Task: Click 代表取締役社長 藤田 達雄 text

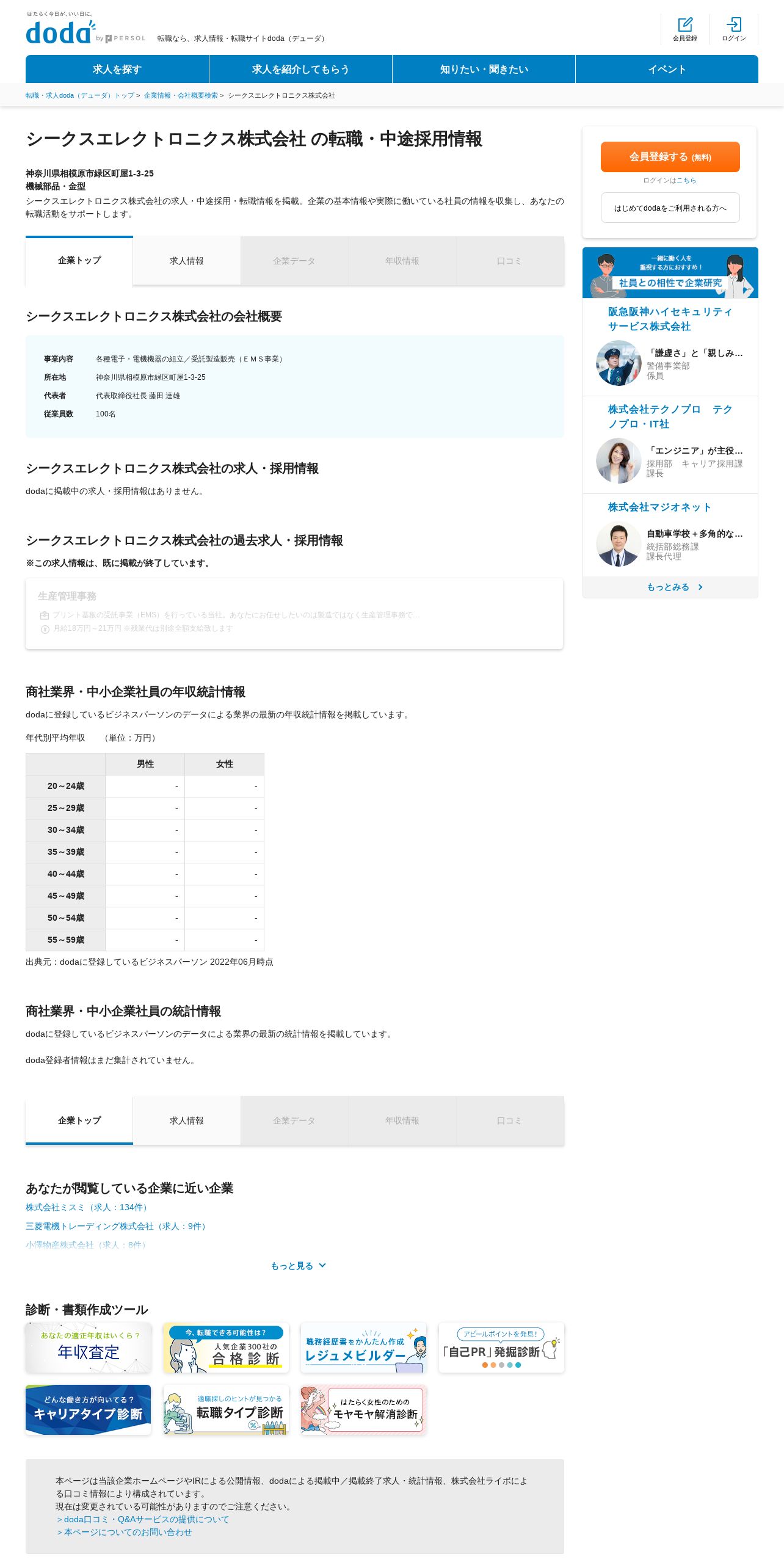Action: 138,396
